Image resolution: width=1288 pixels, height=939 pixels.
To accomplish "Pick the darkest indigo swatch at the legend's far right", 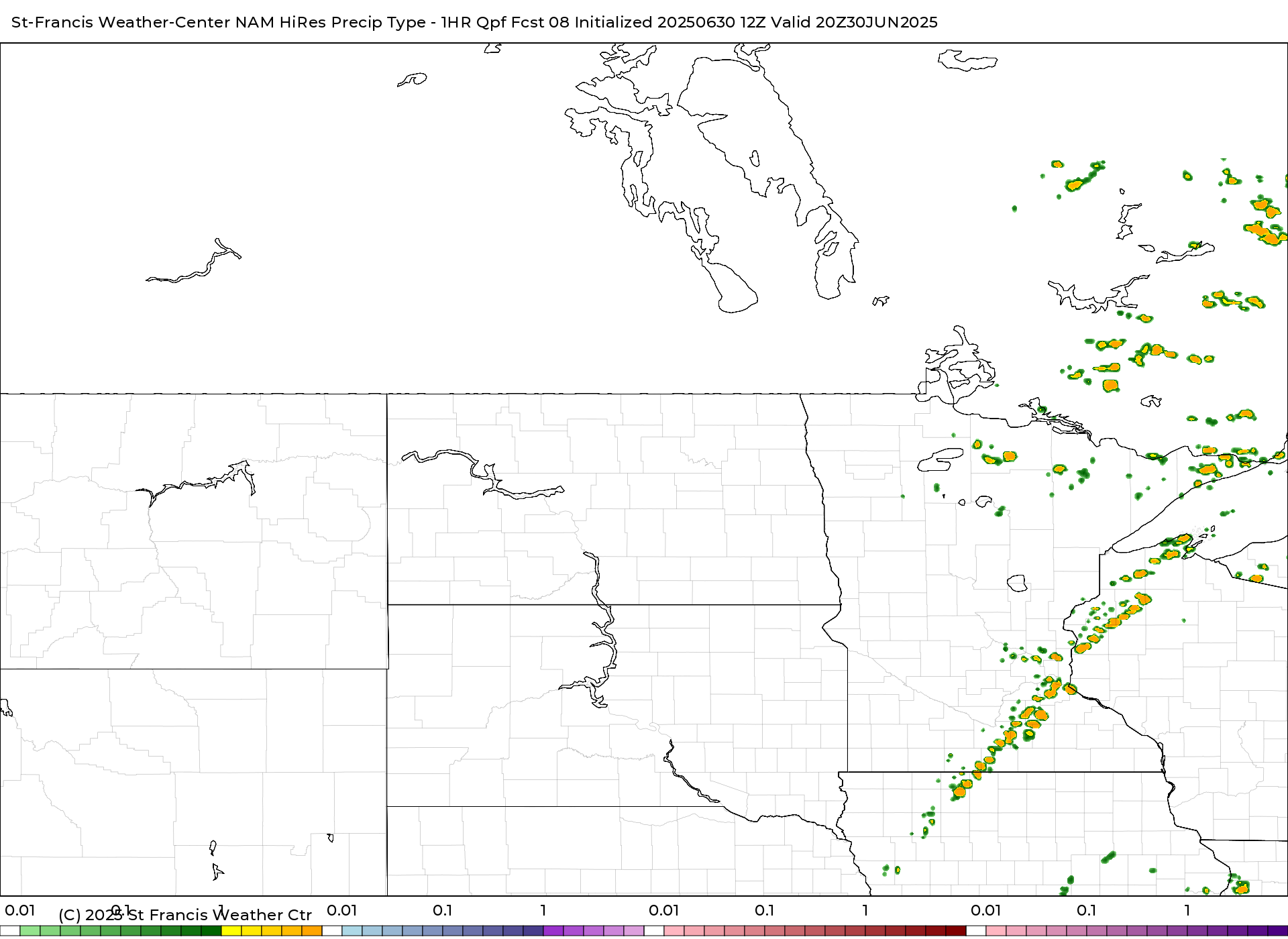I will coord(1278,931).
